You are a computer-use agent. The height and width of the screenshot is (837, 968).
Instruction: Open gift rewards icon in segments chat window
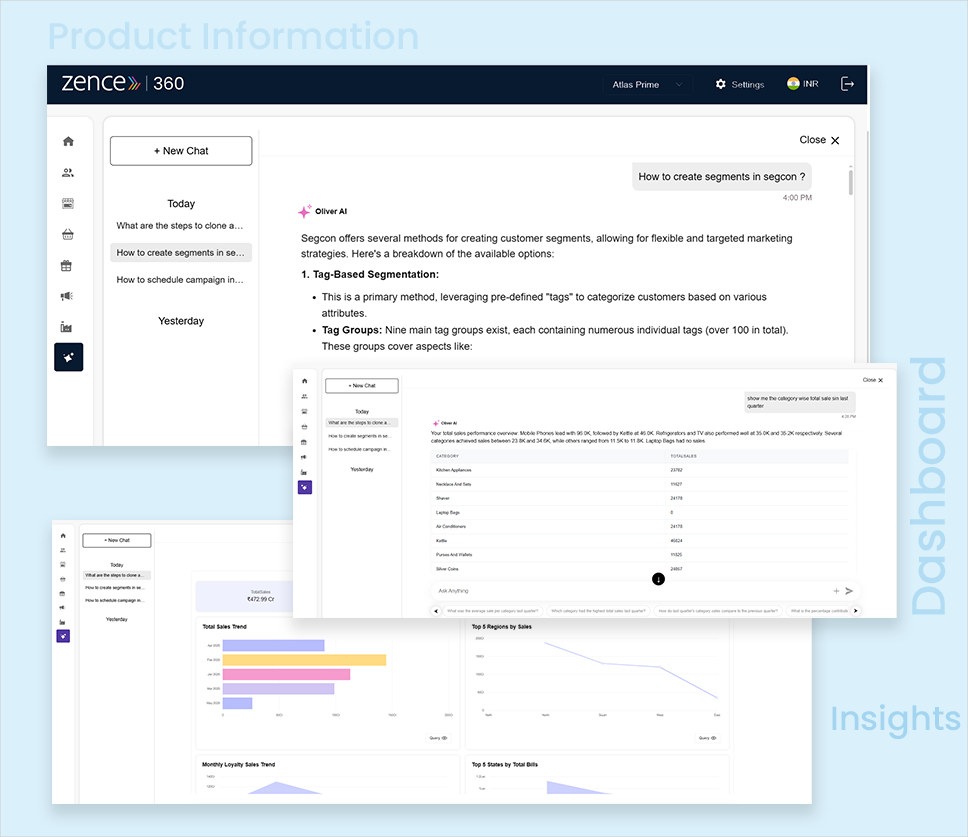(67, 265)
